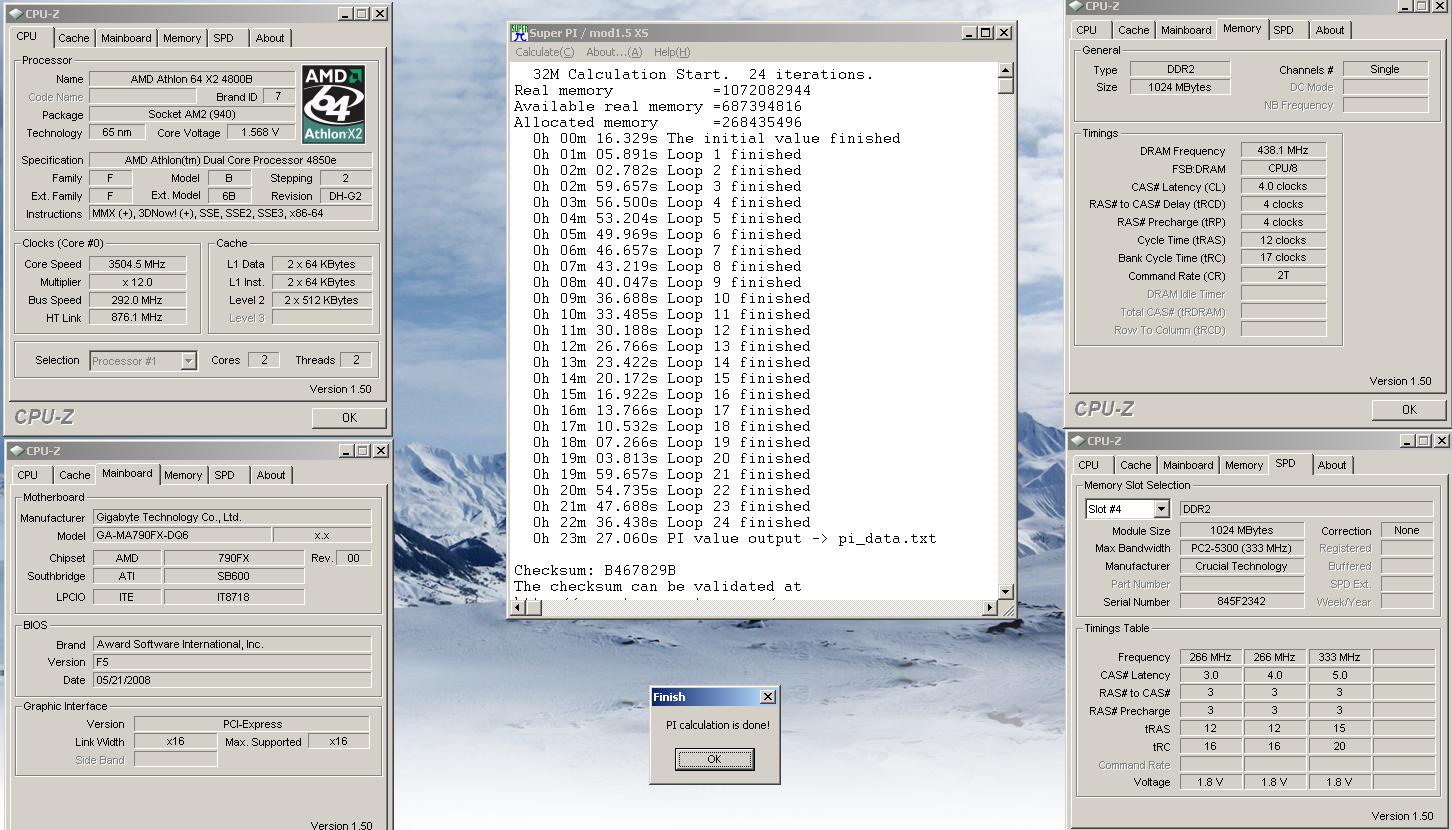This screenshot has width=1452, height=830.
Task: Click the CAS# Latency 4.0 clocks value
Action: [1283, 186]
